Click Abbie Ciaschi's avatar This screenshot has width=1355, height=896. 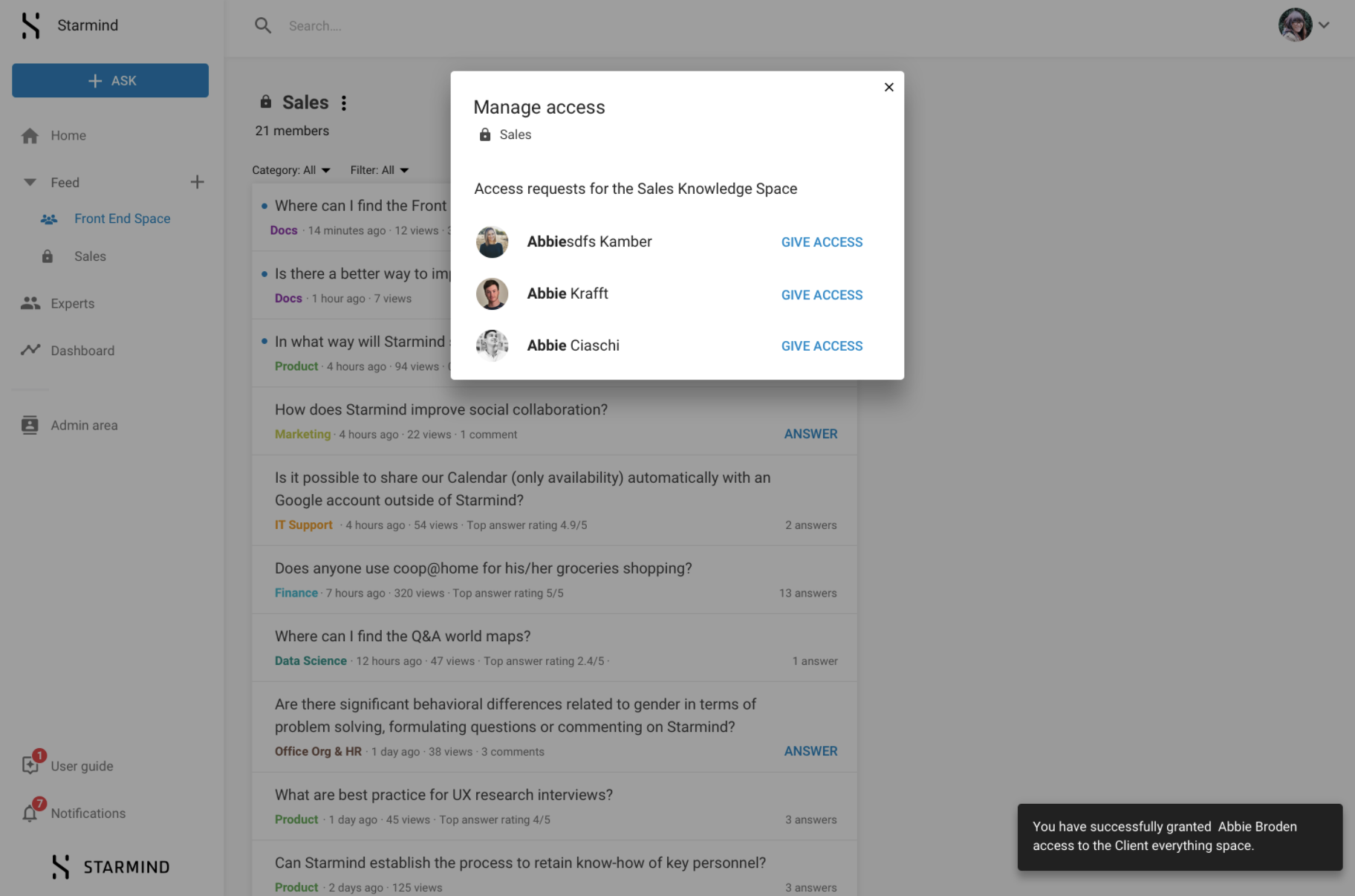point(492,345)
